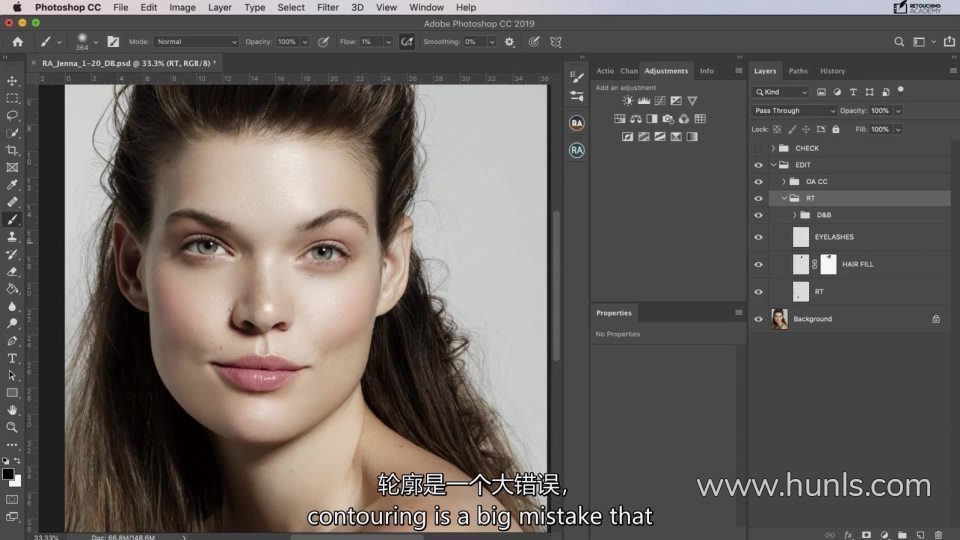Screen dimensions: 960x540
Task: Toggle airbrush-style build-up effects
Action: (x=407, y=42)
